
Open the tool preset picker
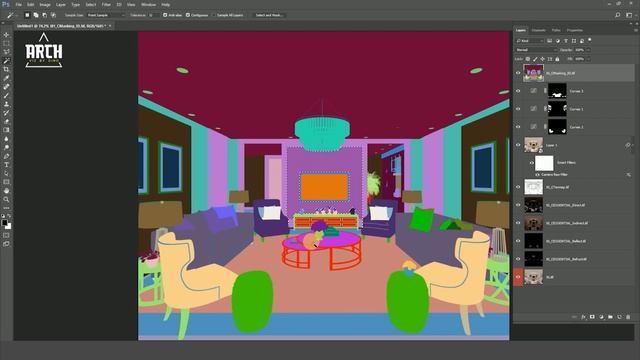coord(11,15)
